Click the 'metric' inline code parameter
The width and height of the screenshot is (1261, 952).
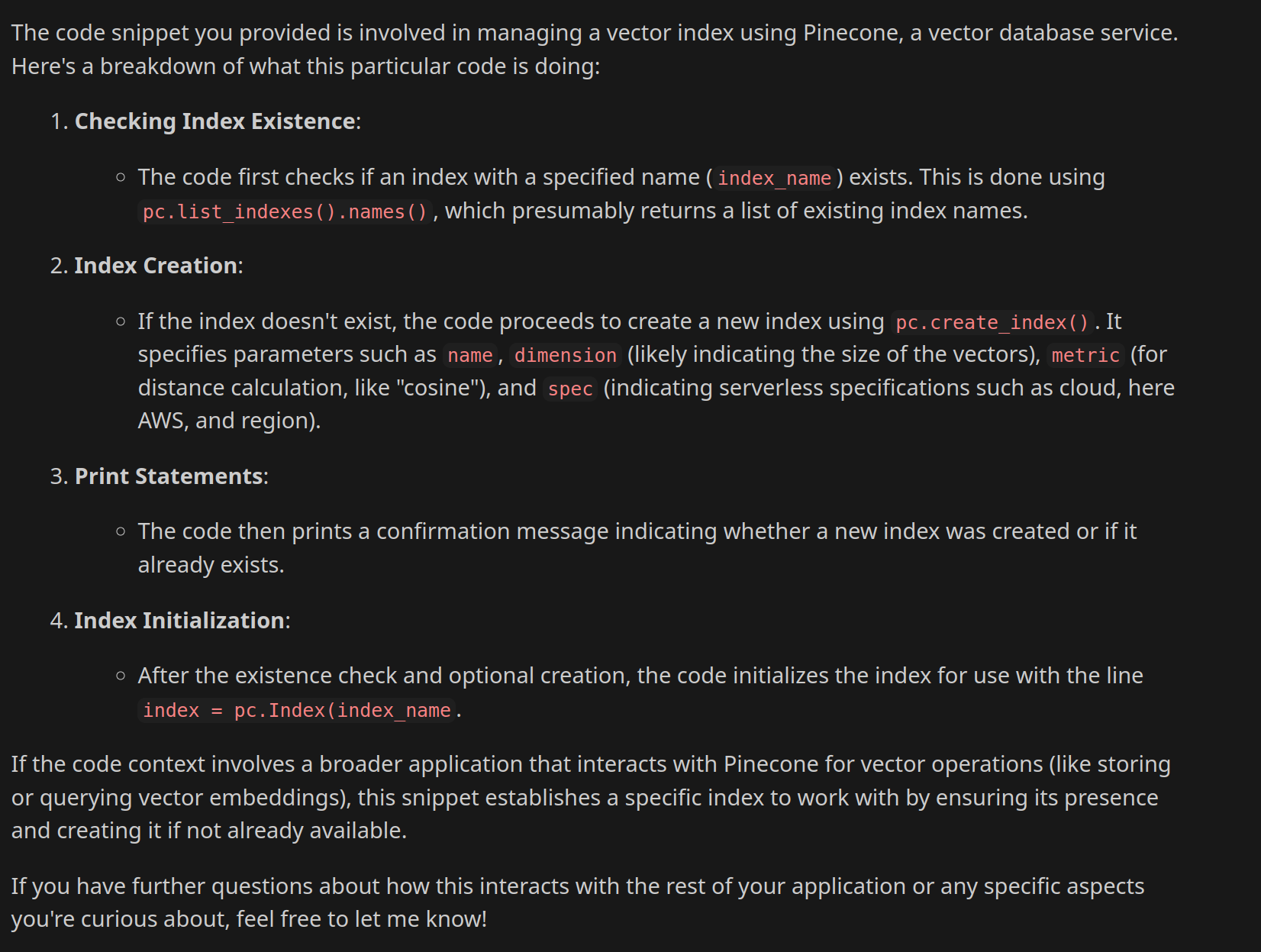[x=1085, y=355]
